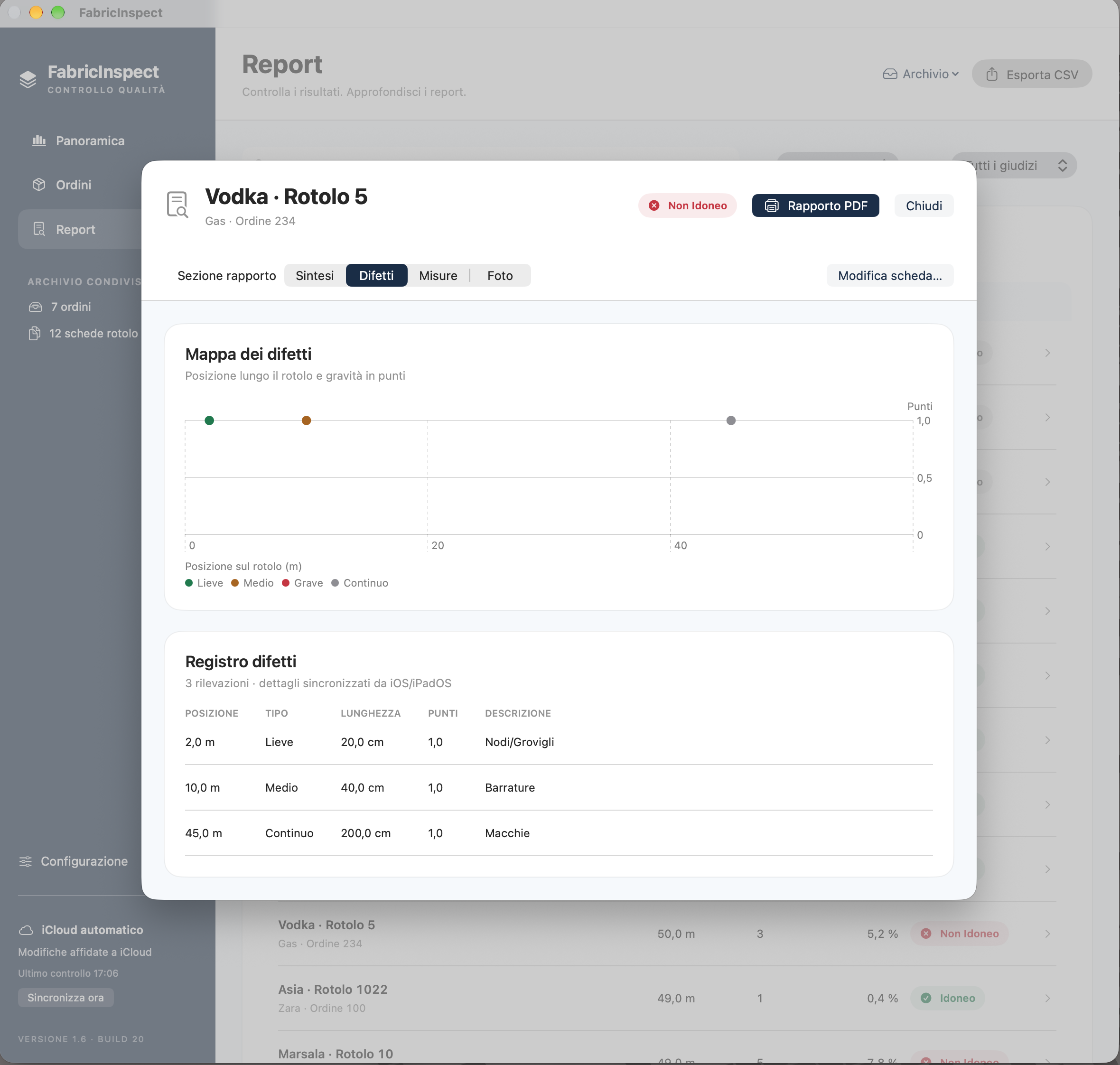Click the report document icon beside Vodka title
The height and width of the screenshot is (1065, 1120).
pos(177,205)
